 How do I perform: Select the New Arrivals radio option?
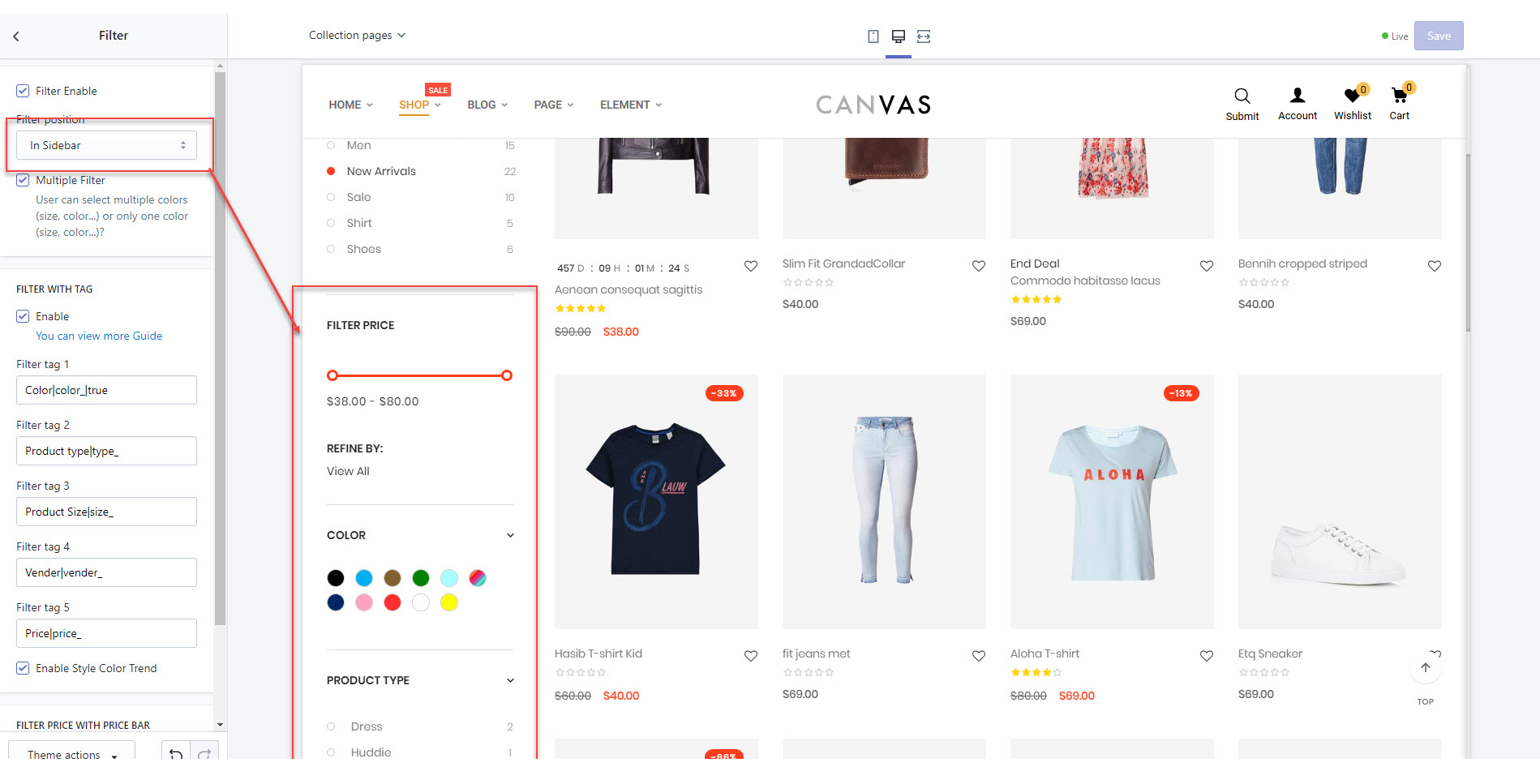[x=331, y=171]
